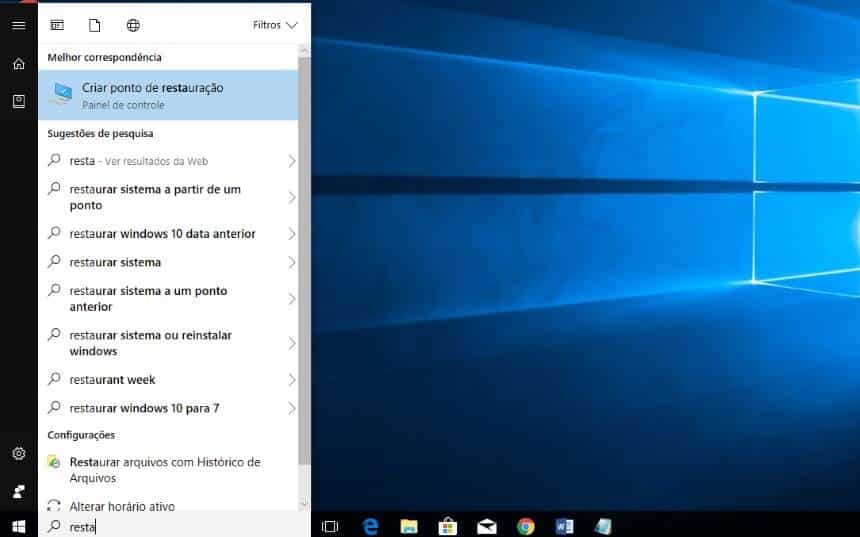The image size is (860, 537).
Task: Open Microsoft Store from the taskbar
Action: 448,527
